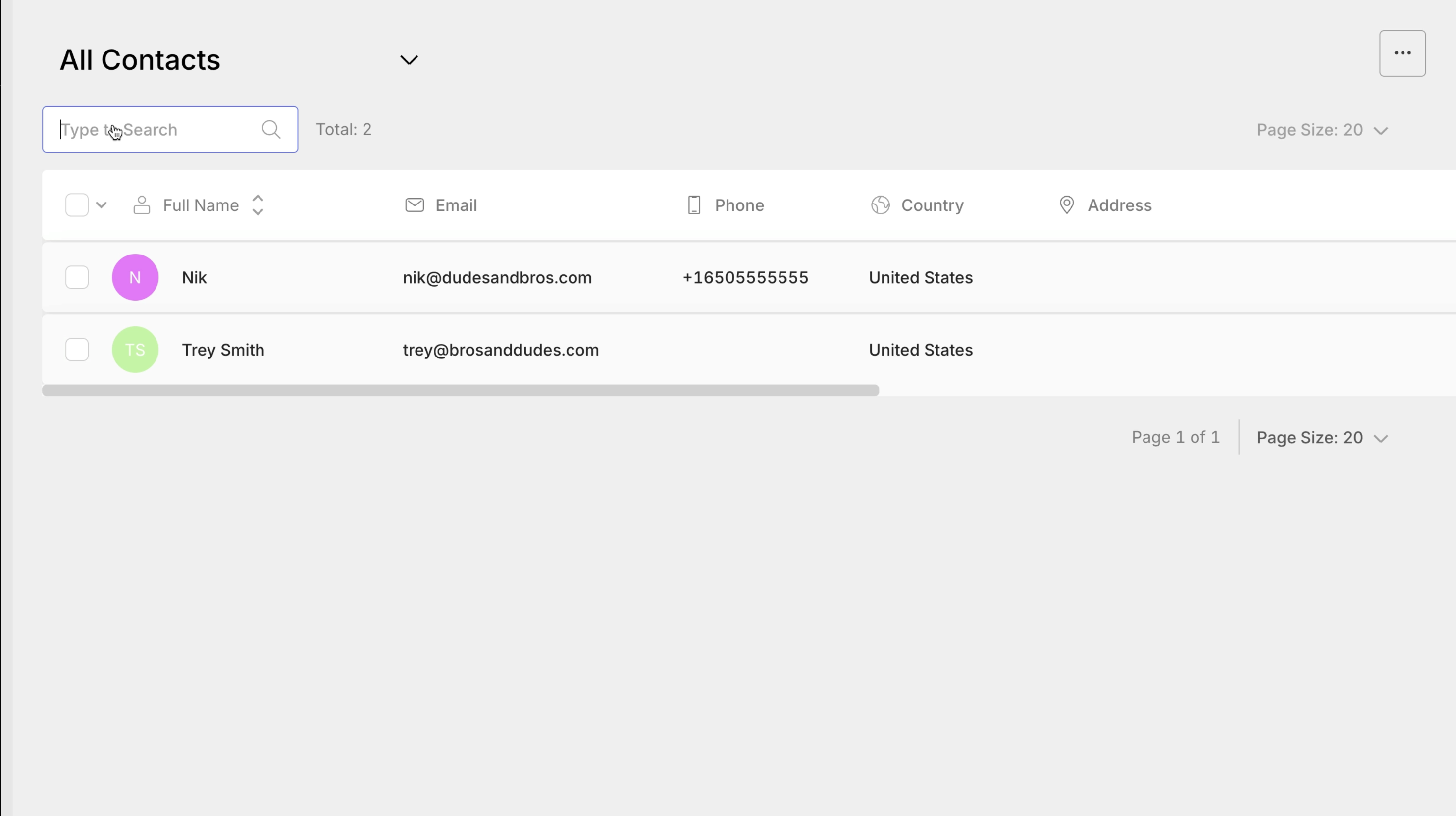Click the globe icon in Country header

pyautogui.click(x=880, y=205)
